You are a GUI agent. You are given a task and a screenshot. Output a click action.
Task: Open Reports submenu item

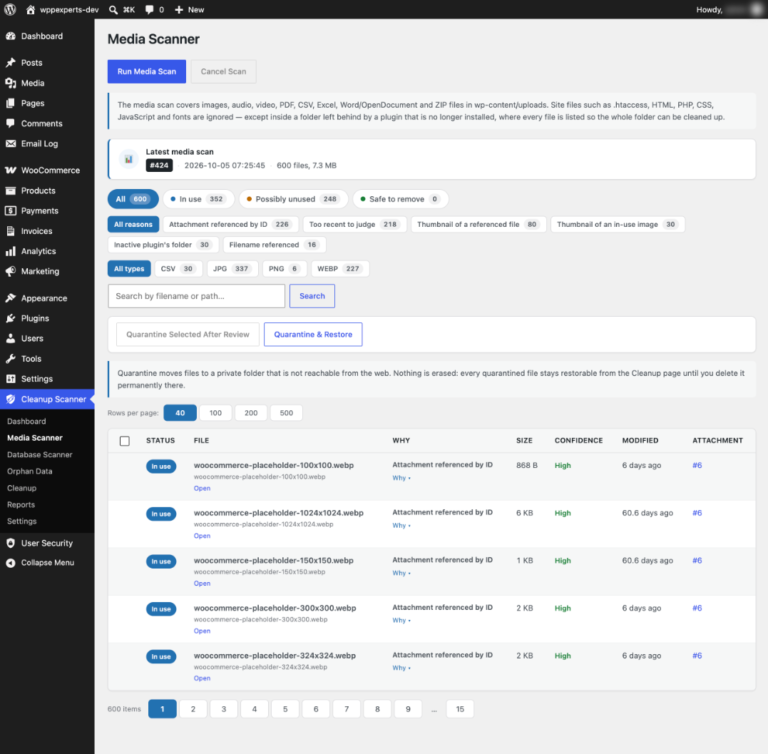pyautogui.click(x=21, y=505)
